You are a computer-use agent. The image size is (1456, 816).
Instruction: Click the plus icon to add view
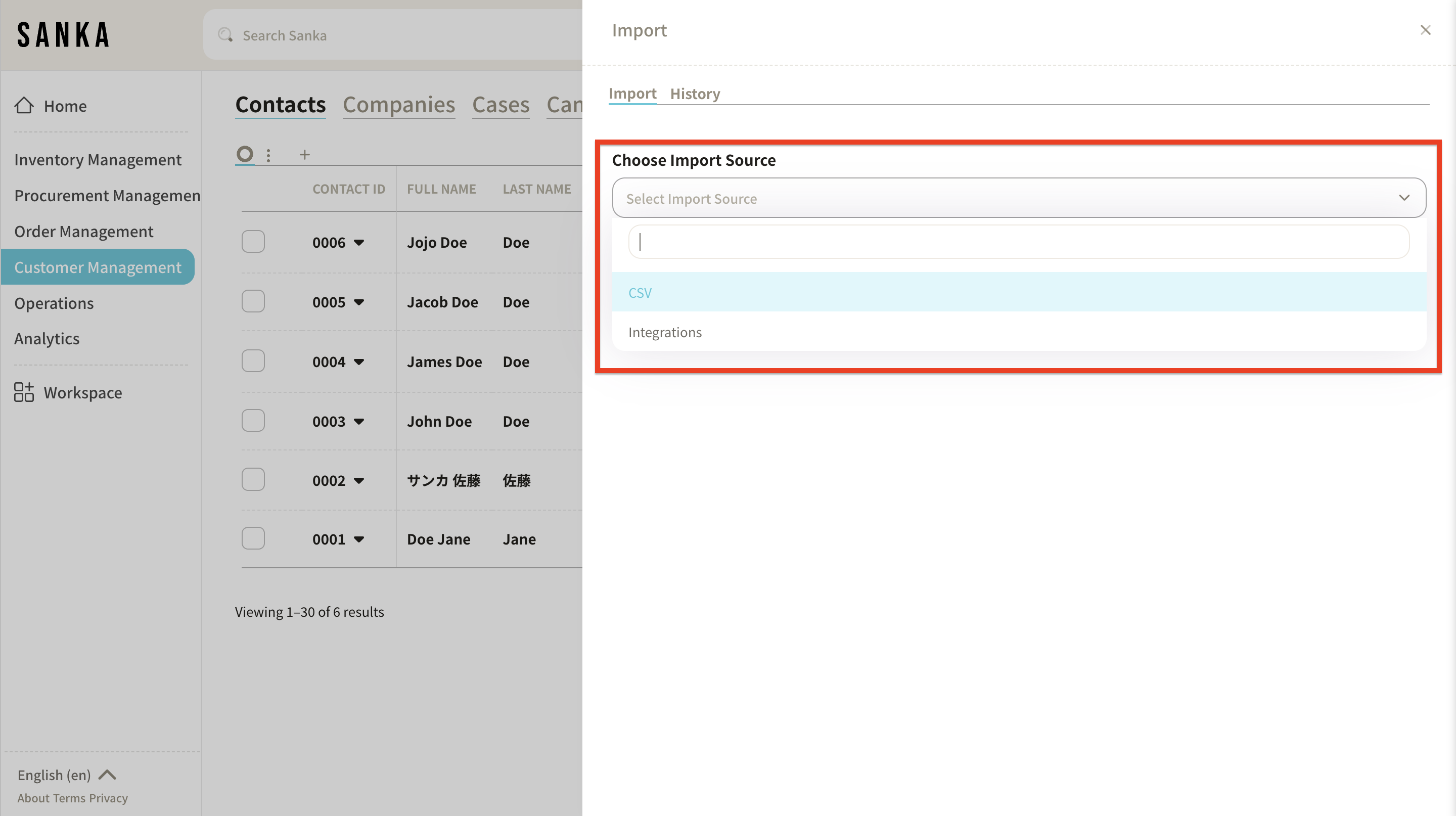pyautogui.click(x=305, y=155)
